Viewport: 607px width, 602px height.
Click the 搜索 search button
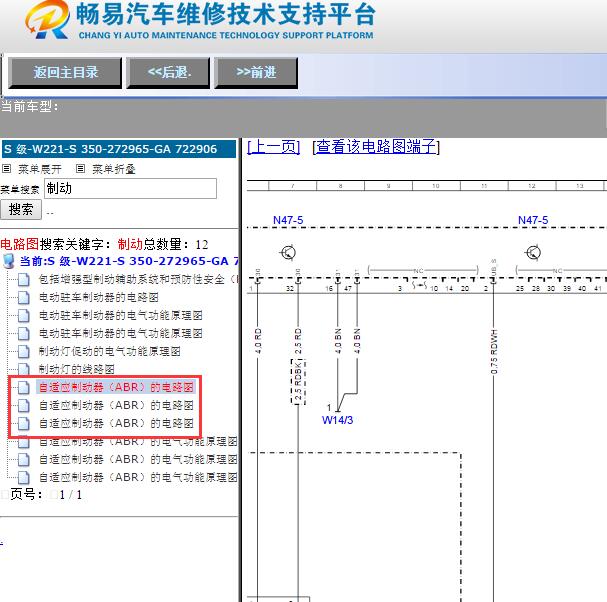21,209
